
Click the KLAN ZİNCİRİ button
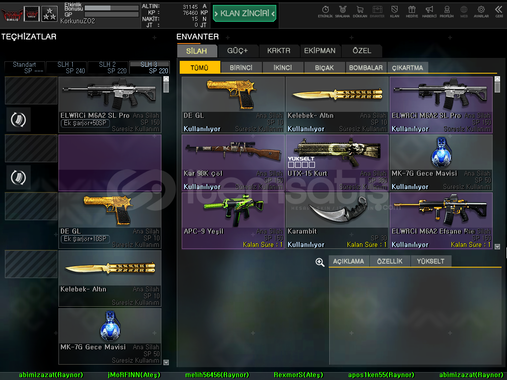click(245, 13)
